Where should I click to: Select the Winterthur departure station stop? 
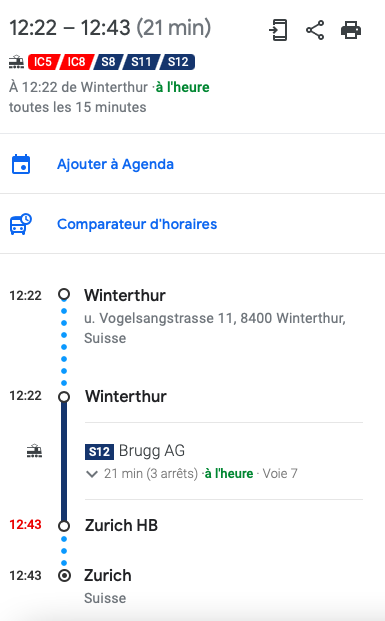[126, 396]
